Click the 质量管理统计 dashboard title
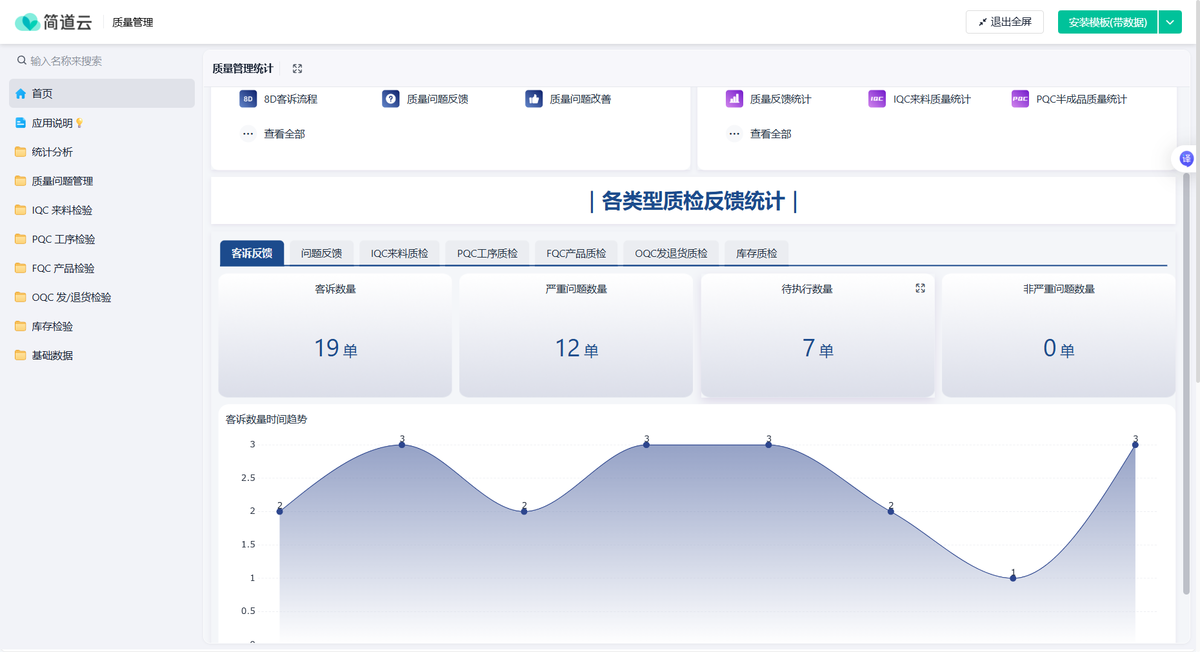The image size is (1200, 652). click(243, 69)
